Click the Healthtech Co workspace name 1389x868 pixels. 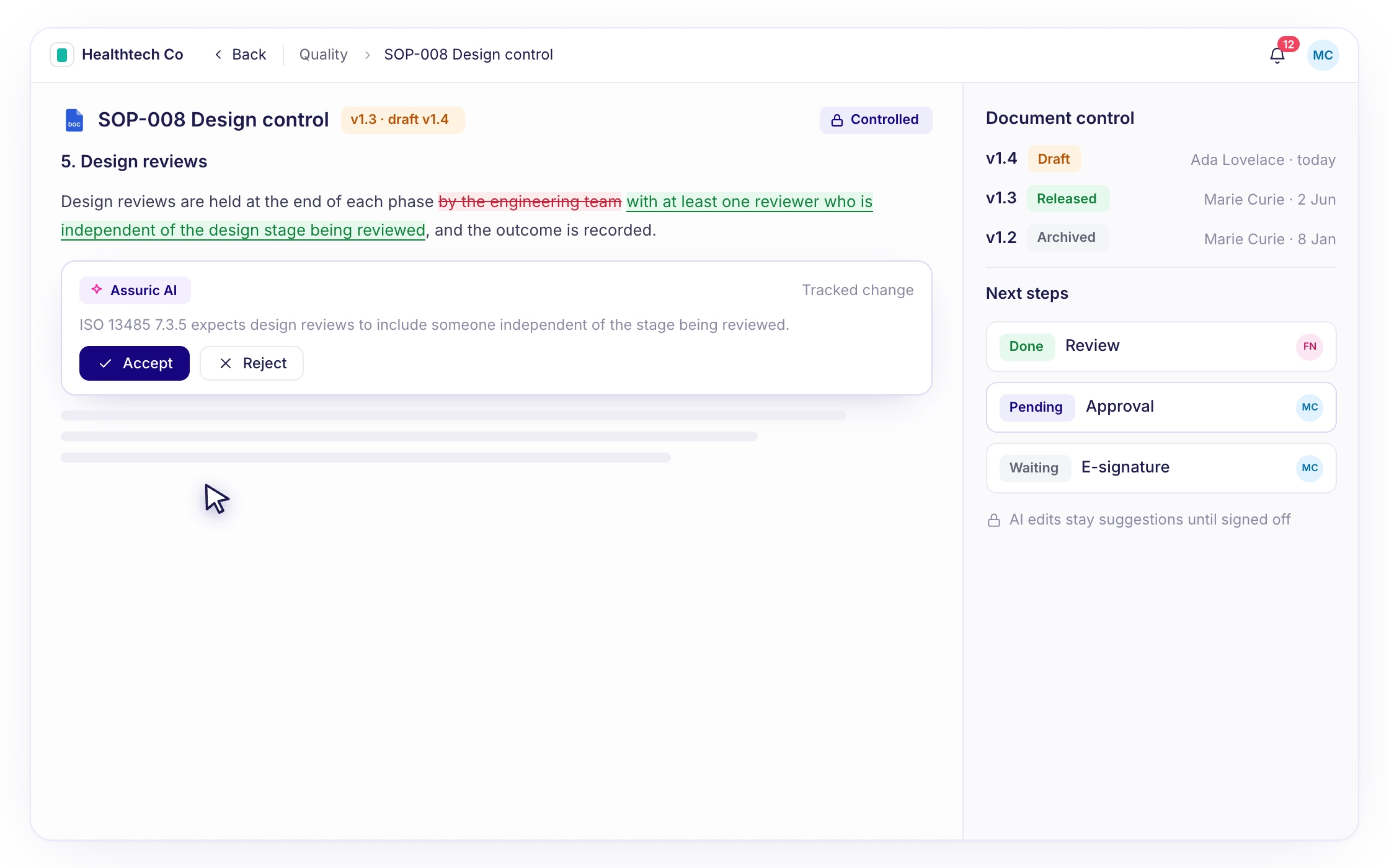[x=133, y=55]
